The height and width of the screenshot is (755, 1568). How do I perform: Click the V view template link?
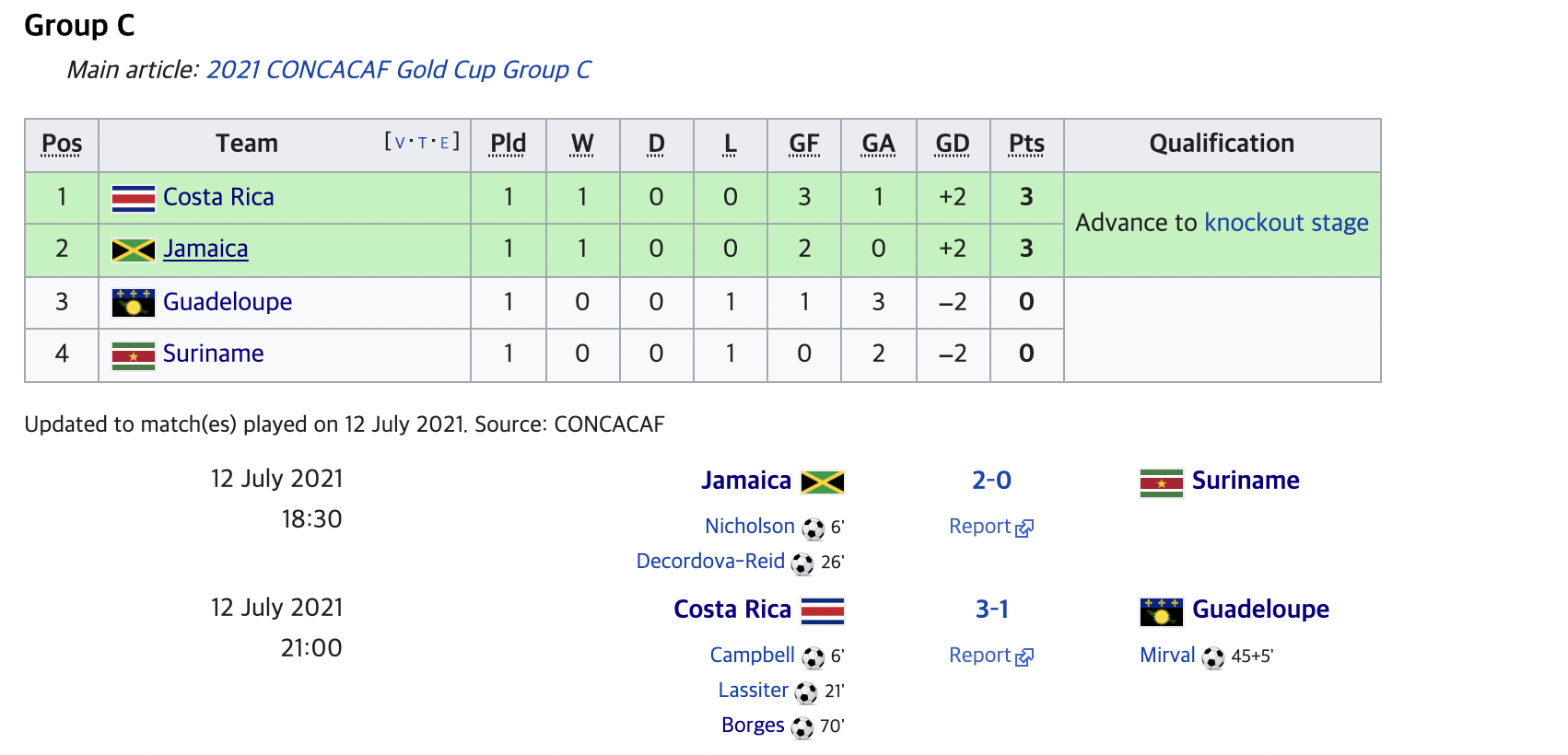coord(400,143)
